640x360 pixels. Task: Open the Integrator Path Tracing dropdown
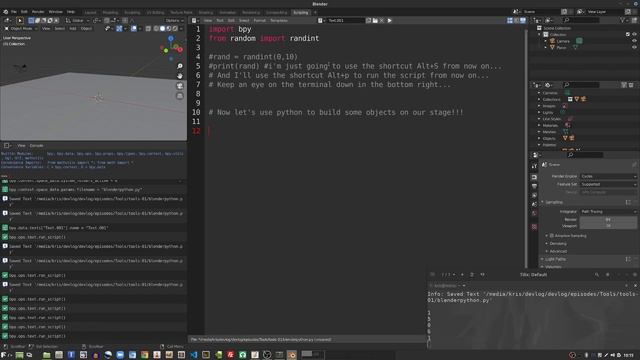point(608,212)
